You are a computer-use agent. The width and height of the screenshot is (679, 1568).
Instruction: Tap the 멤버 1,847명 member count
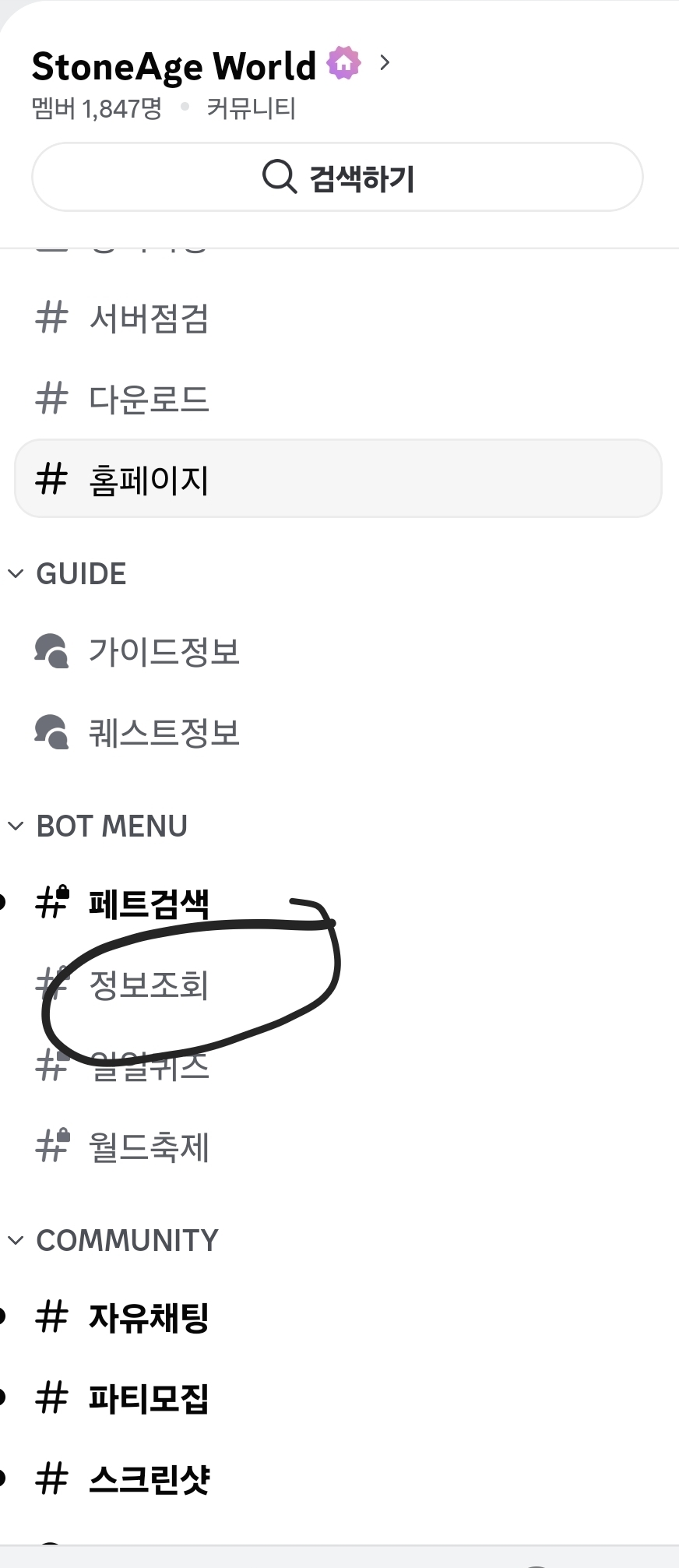click(x=97, y=108)
